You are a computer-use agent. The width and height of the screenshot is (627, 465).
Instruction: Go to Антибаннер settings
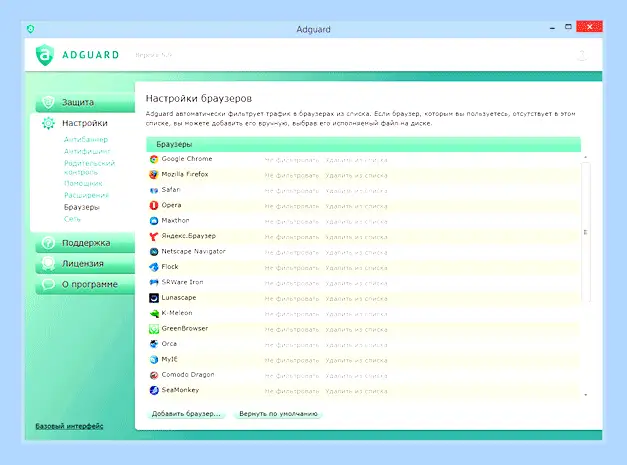(86, 140)
